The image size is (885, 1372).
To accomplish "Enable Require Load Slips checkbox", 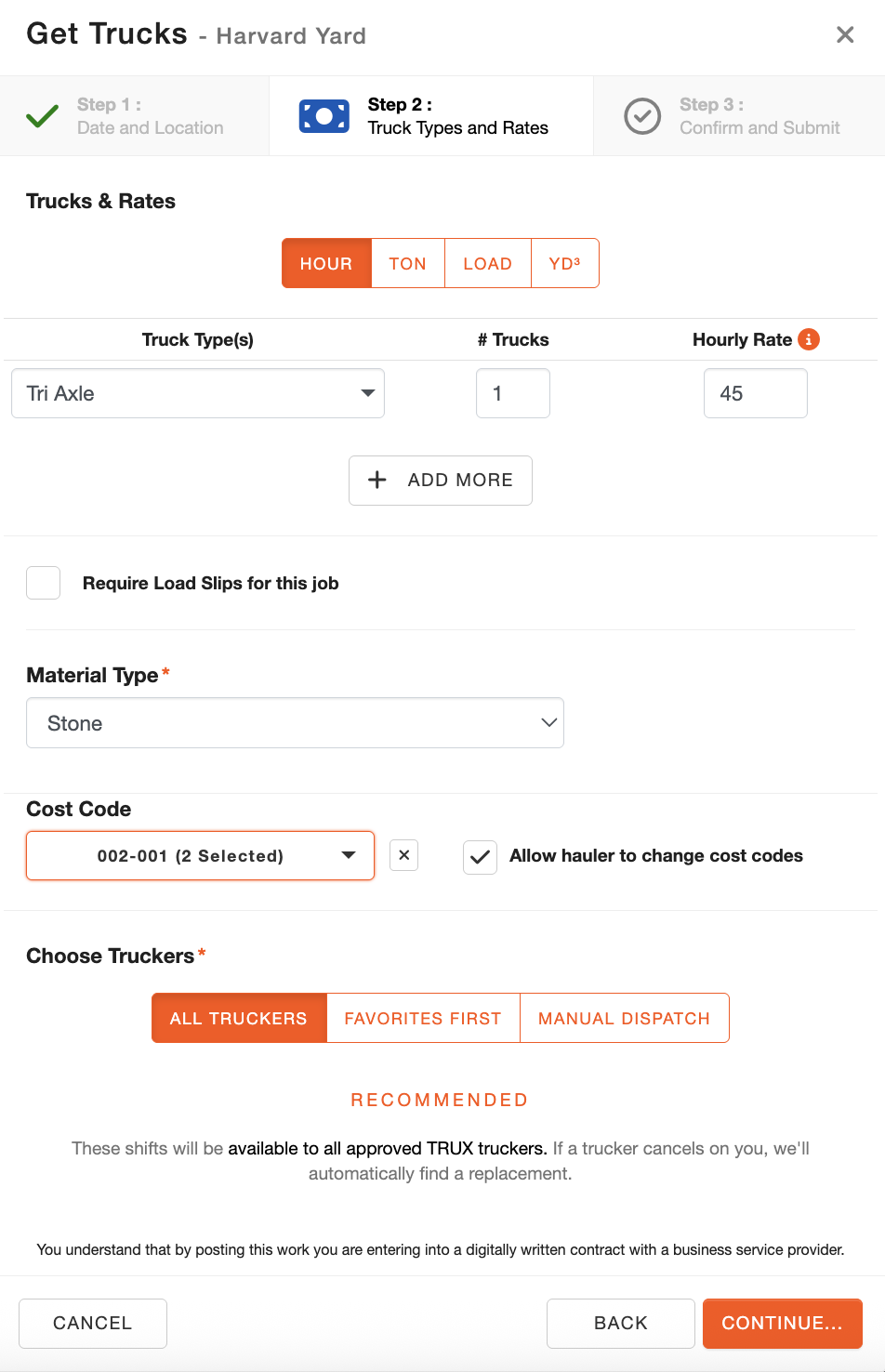I will tap(44, 583).
